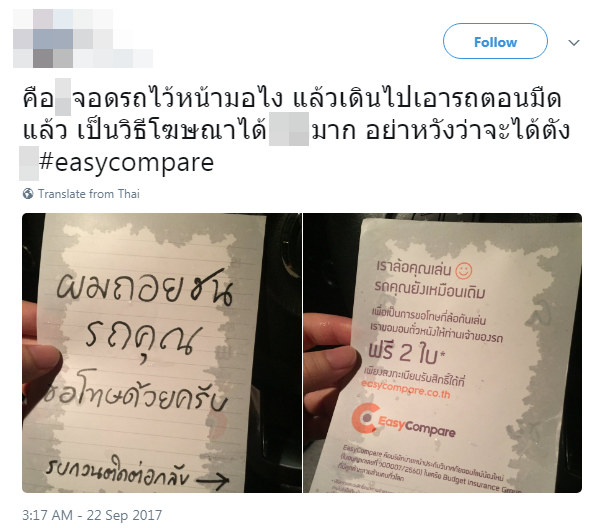The image size is (589, 528).
Task: Click the 3:17 AM timestamp
Action: [47, 515]
